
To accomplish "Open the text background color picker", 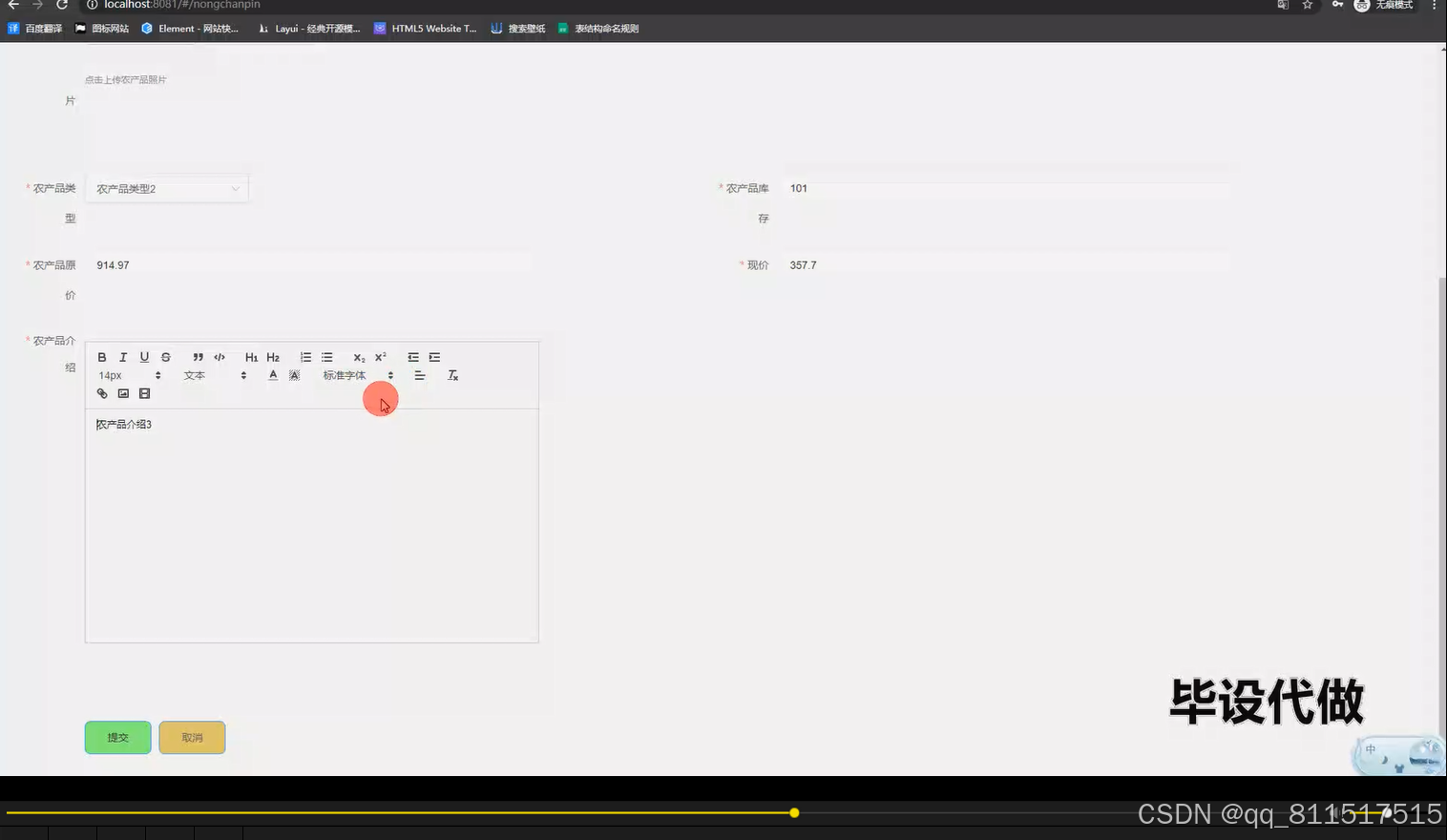I will click(x=294, y=375).
